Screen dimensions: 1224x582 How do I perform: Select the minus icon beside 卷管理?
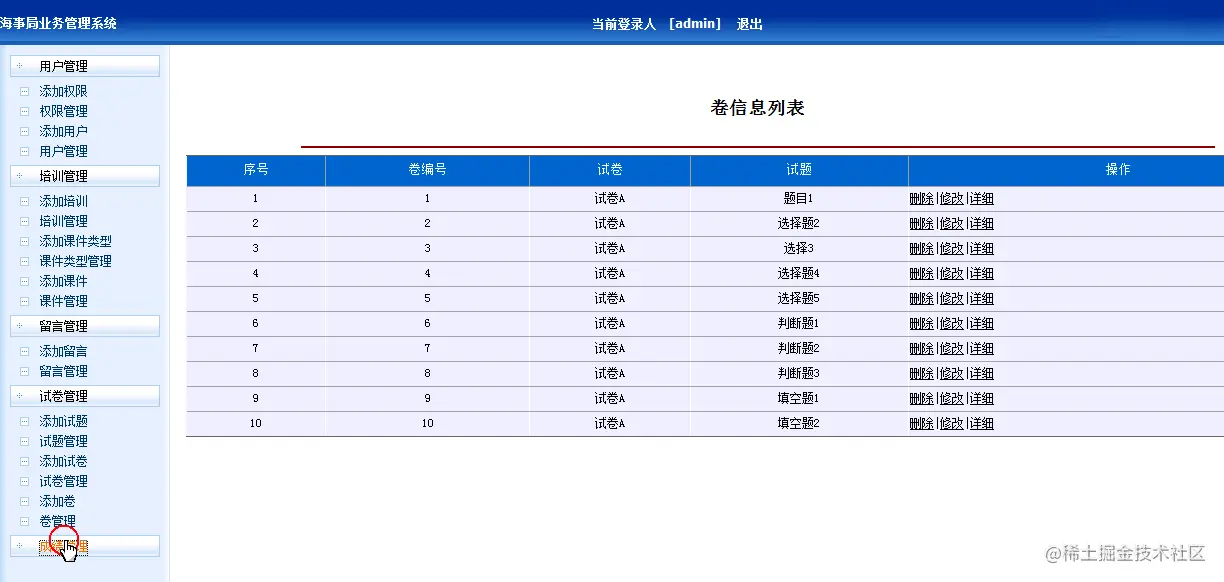22,521
